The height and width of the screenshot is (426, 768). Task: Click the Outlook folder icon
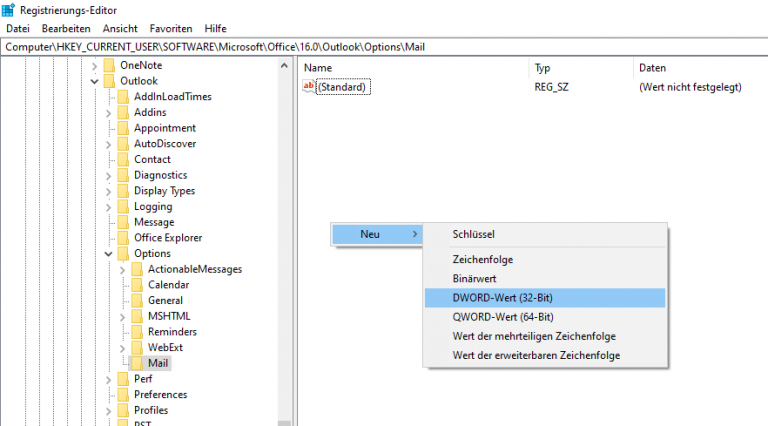[110, 81]
